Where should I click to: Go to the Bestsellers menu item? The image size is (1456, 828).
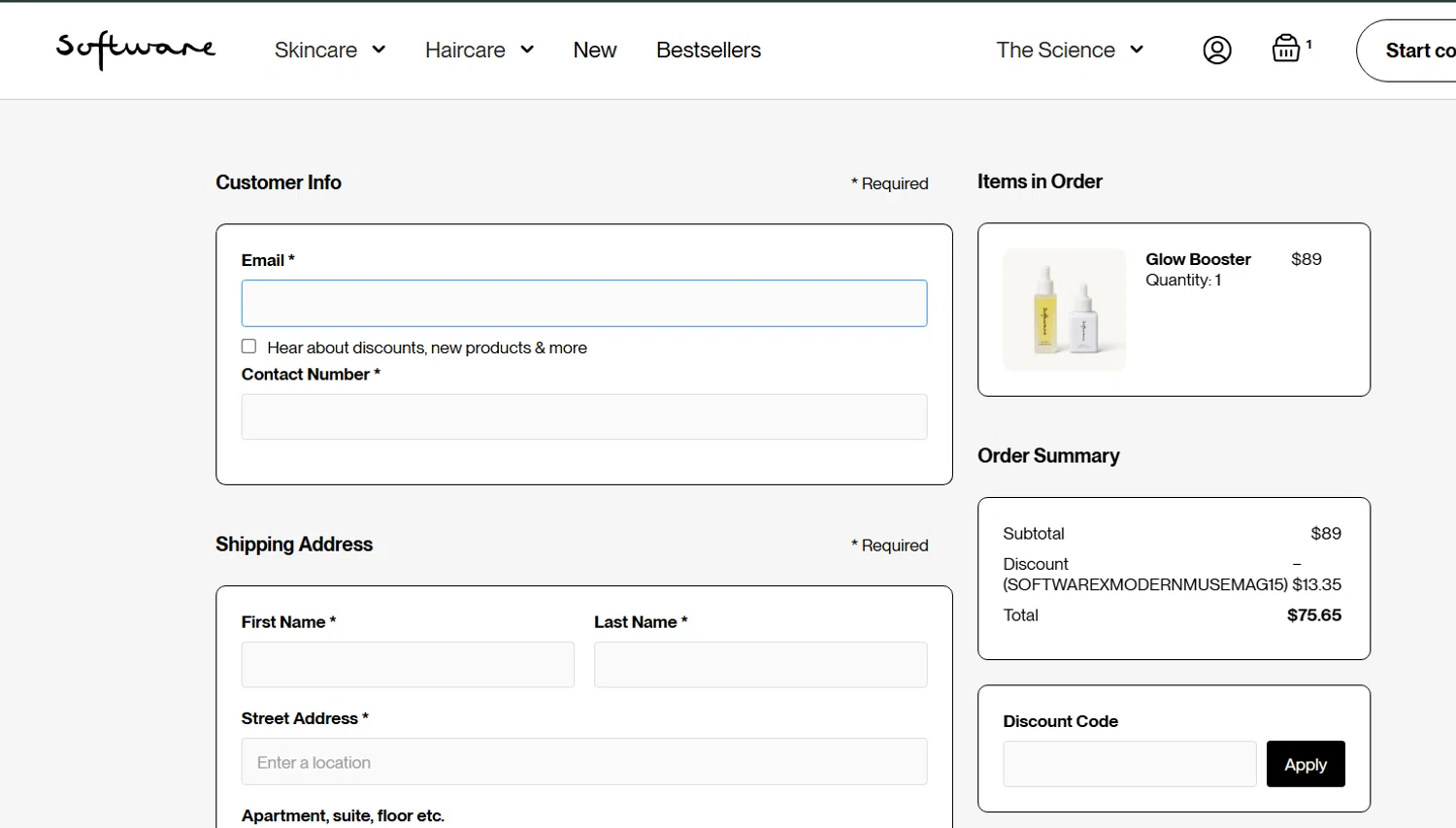pyautogui.click(x=709, y=50)
